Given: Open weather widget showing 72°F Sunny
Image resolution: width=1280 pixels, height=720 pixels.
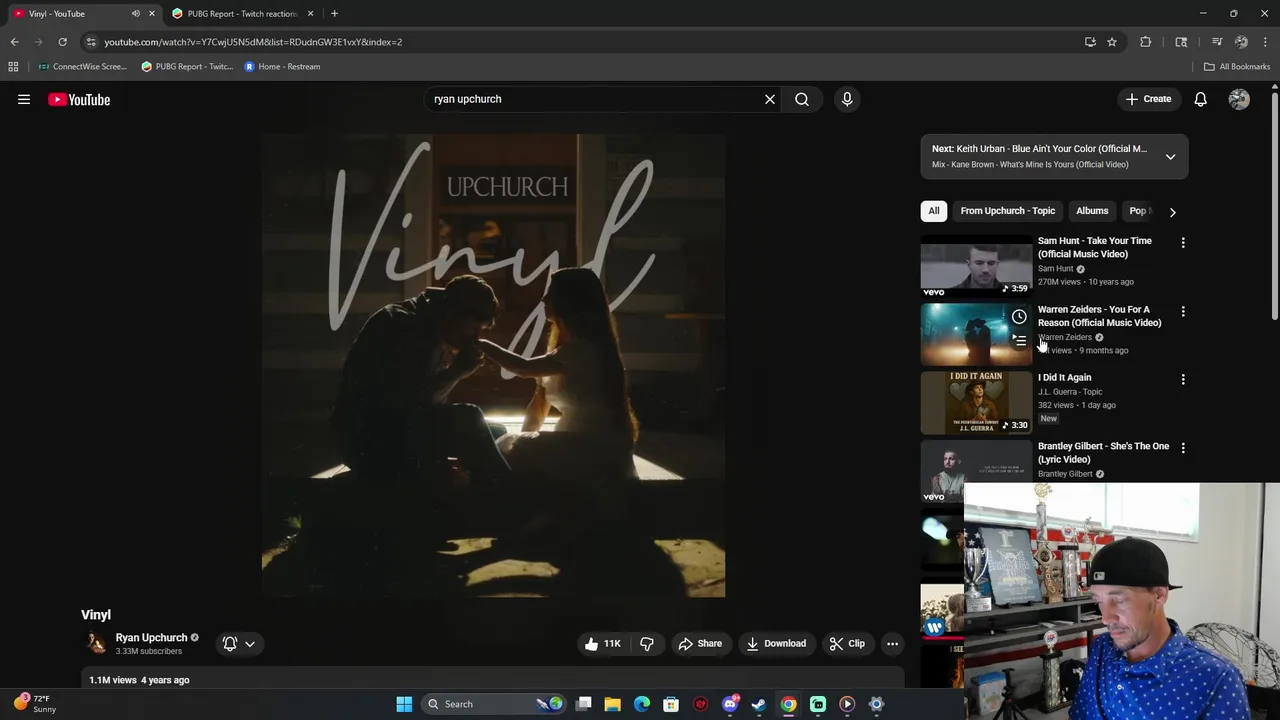Looking at the screenshot, I should coord(35,704).
